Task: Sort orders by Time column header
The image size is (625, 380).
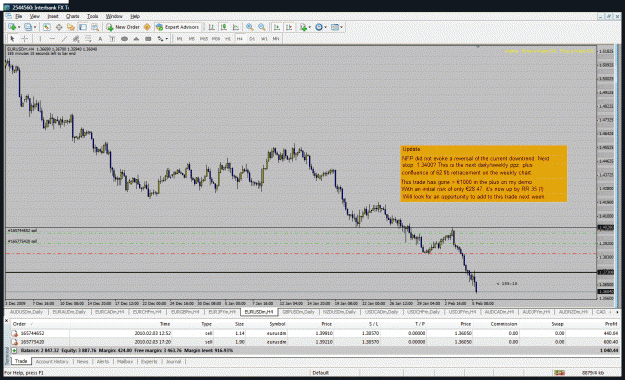Action: [165, 324]
